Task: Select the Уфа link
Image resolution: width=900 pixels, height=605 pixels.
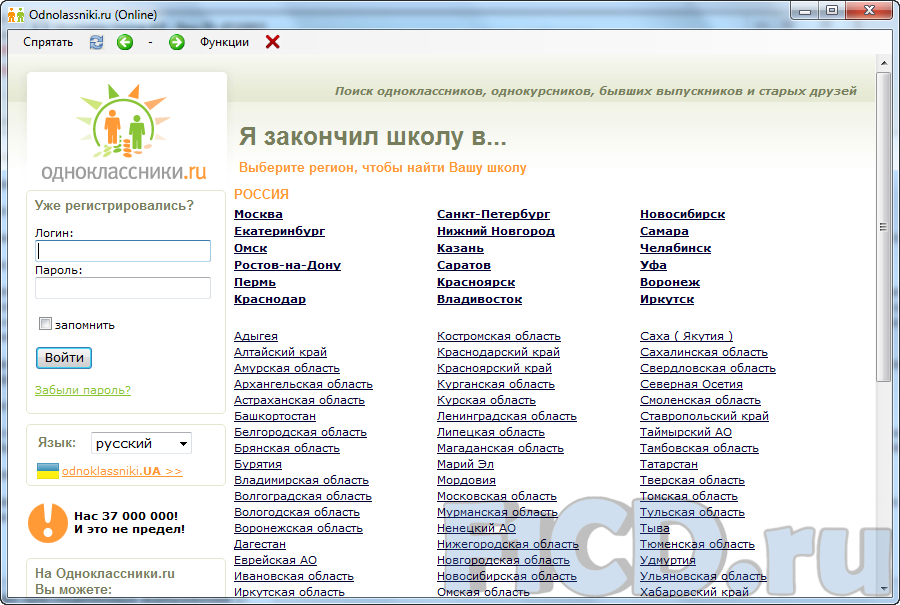Action: [x=653, y=265]
